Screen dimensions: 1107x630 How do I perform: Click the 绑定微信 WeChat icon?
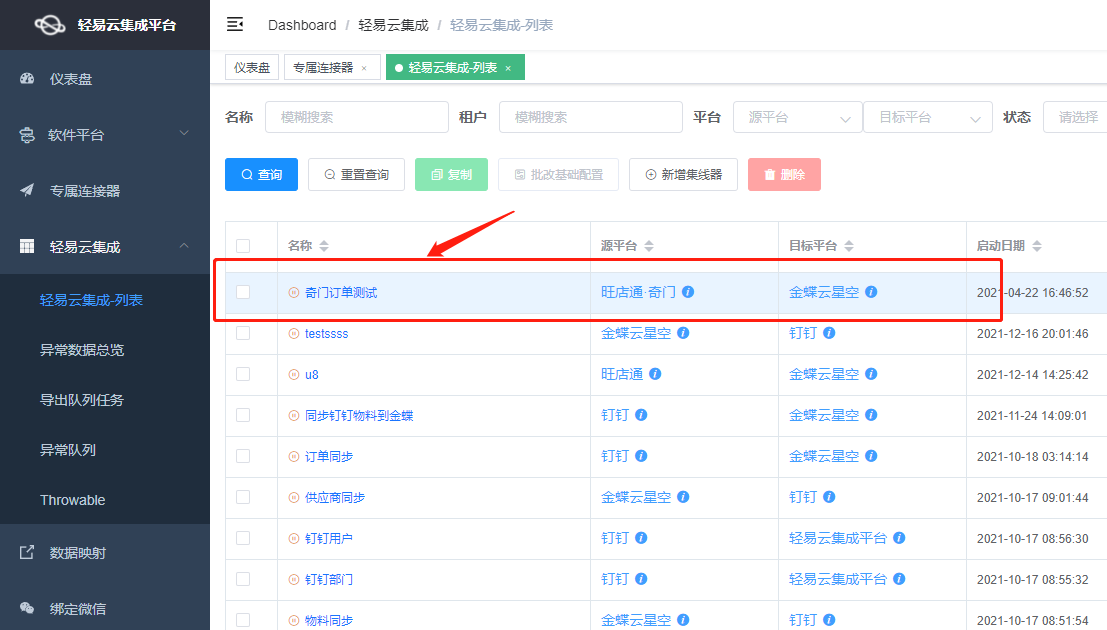pos(27,608)
